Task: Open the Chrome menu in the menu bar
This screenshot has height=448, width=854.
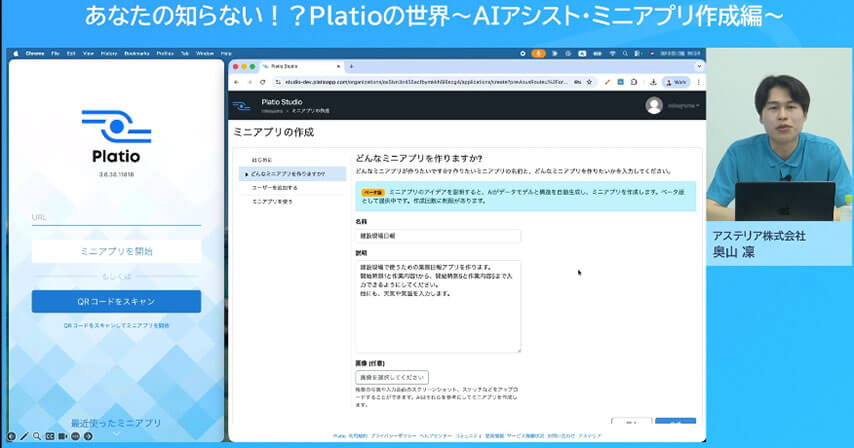Action: tap(35, 53)
